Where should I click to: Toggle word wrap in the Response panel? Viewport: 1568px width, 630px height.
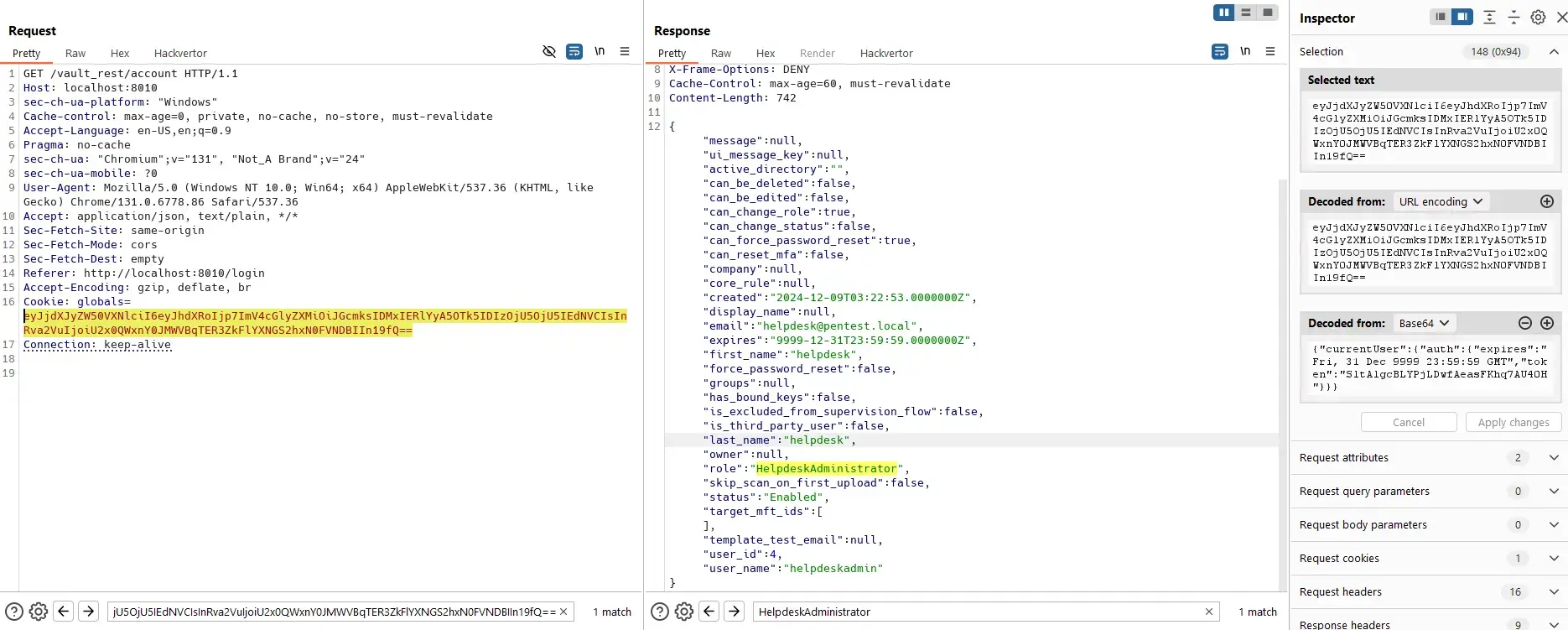pos(1220,51)
